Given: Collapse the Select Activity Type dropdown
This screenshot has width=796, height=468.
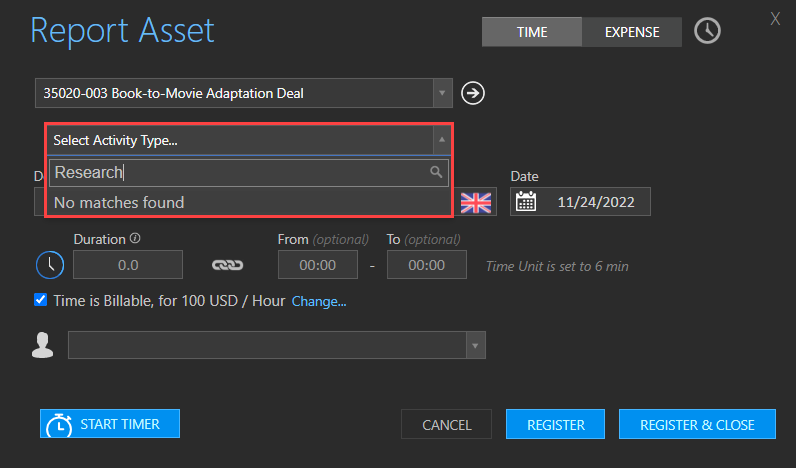Looking at the screenshot, I should tap(442, 140).
